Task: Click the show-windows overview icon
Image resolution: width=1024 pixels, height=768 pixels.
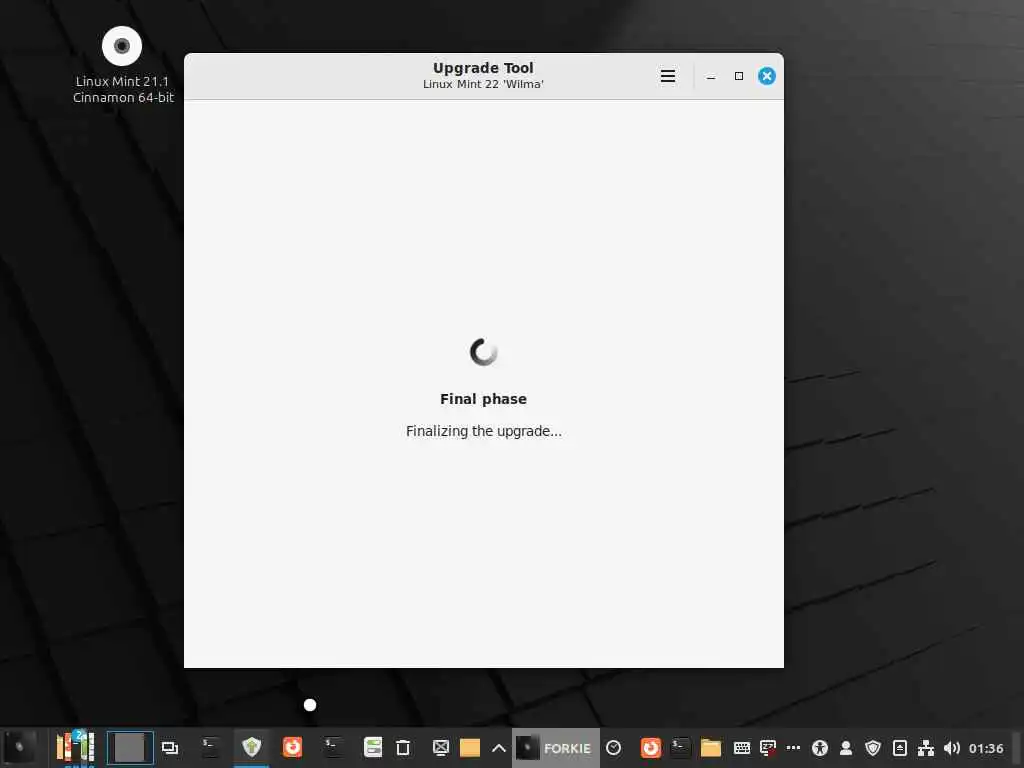Action: point(170,748)
